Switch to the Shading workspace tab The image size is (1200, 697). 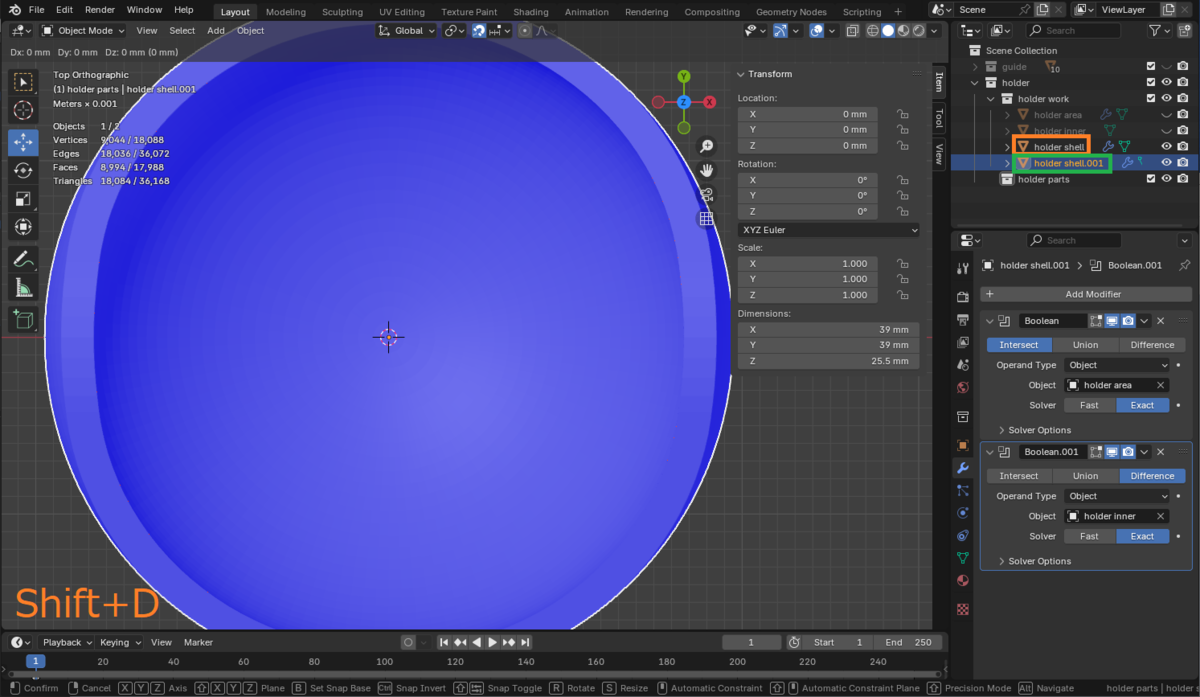click(x=531, y=12)
